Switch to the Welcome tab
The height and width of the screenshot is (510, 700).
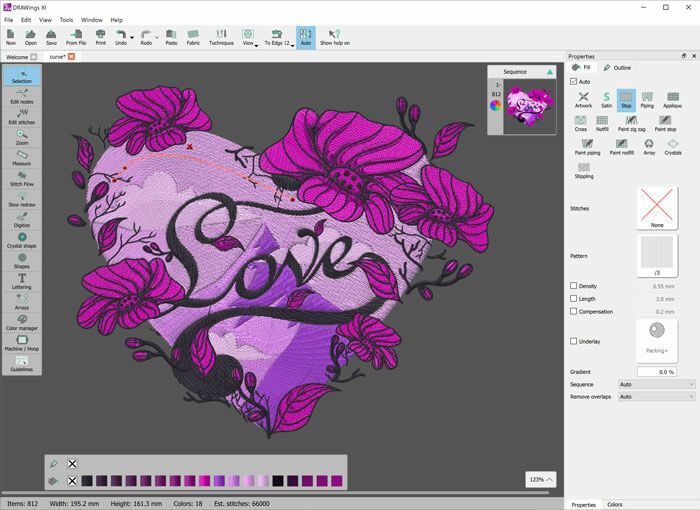coord(17,57)
